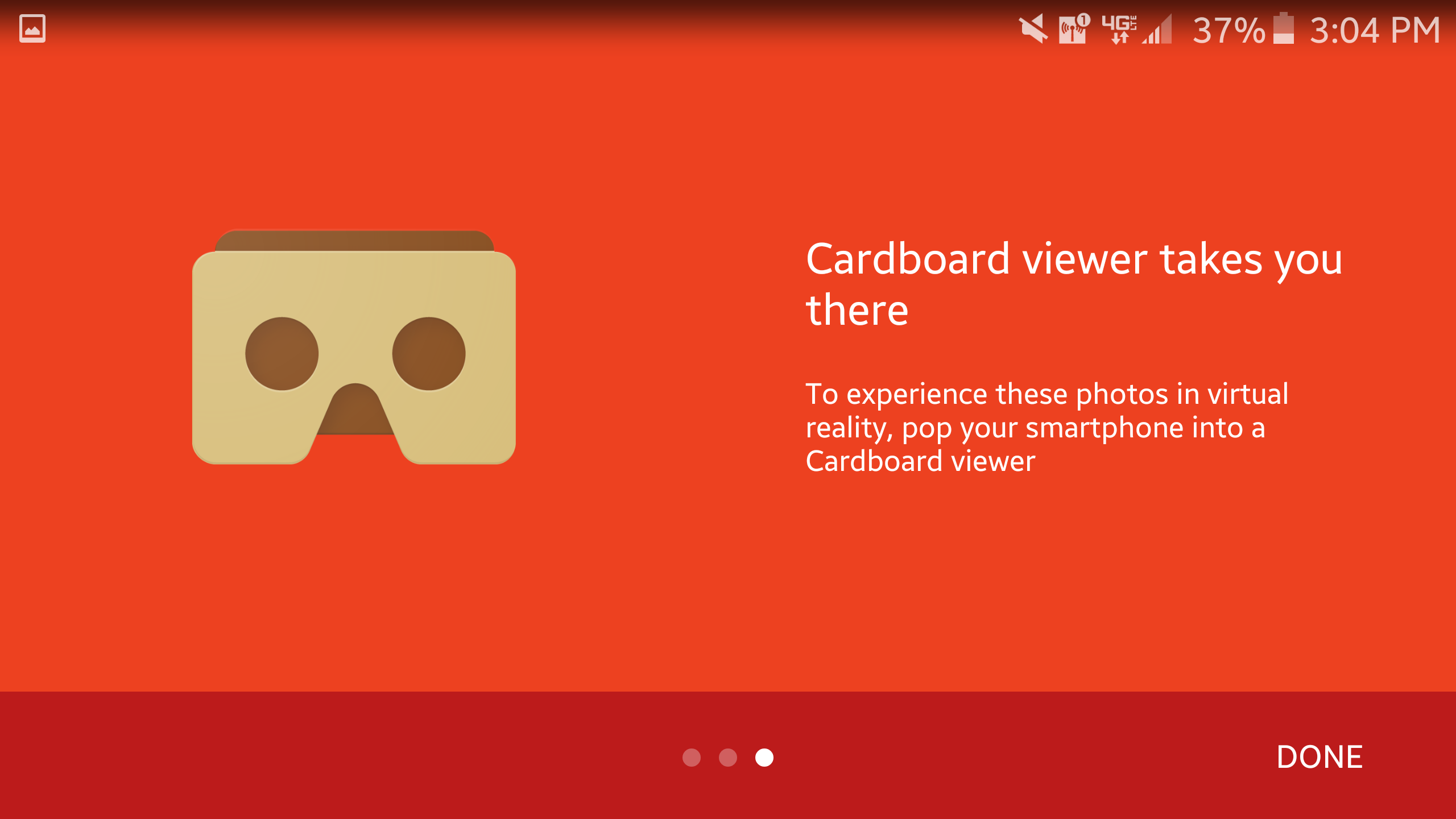This screenshot has height=819, width=1456.
Task: Click the top flap of Cardboard viewer
Action: click(354, 240)
